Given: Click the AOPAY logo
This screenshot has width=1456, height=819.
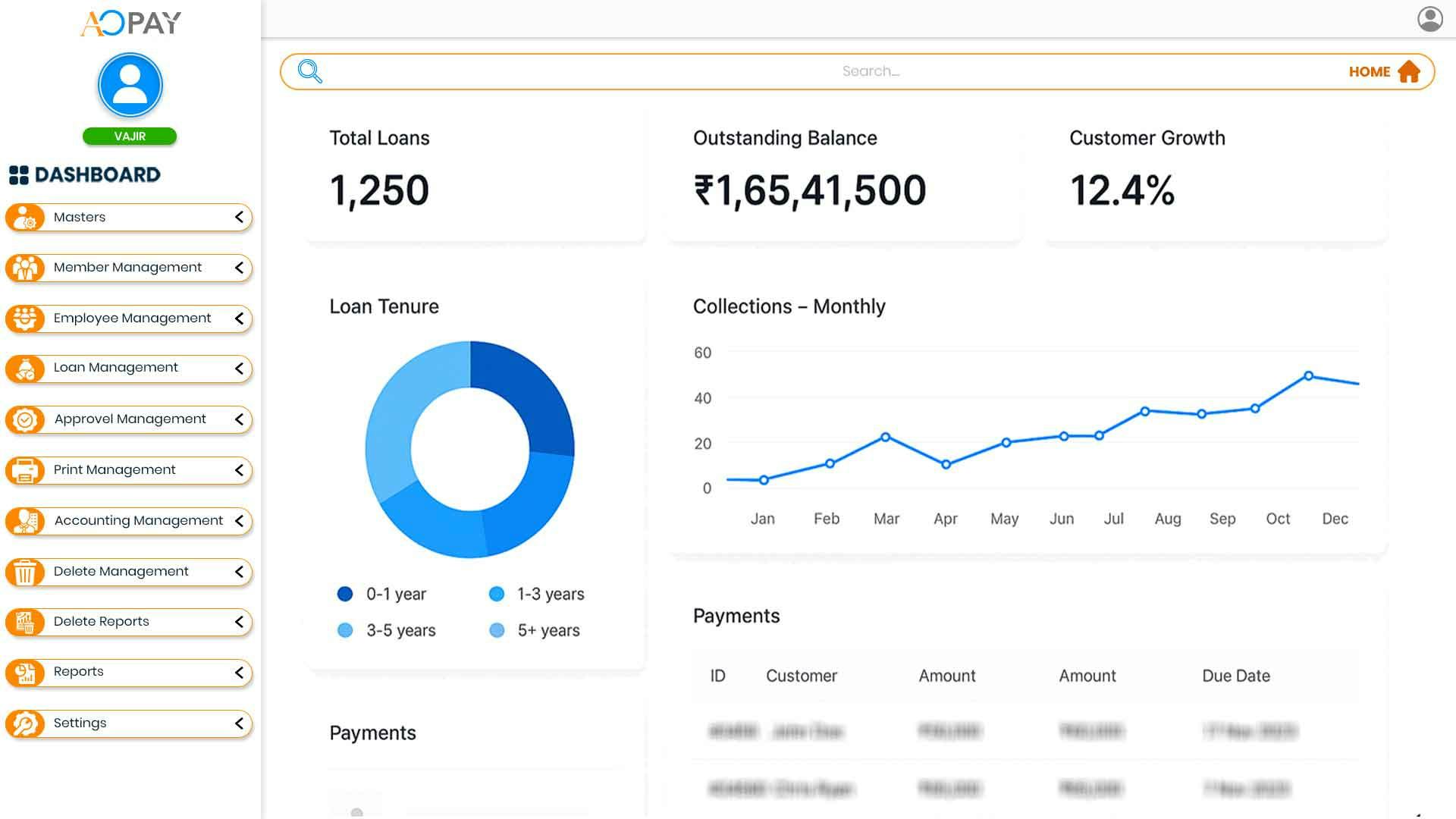Looking at the screenshot, I should click(129, 23).
